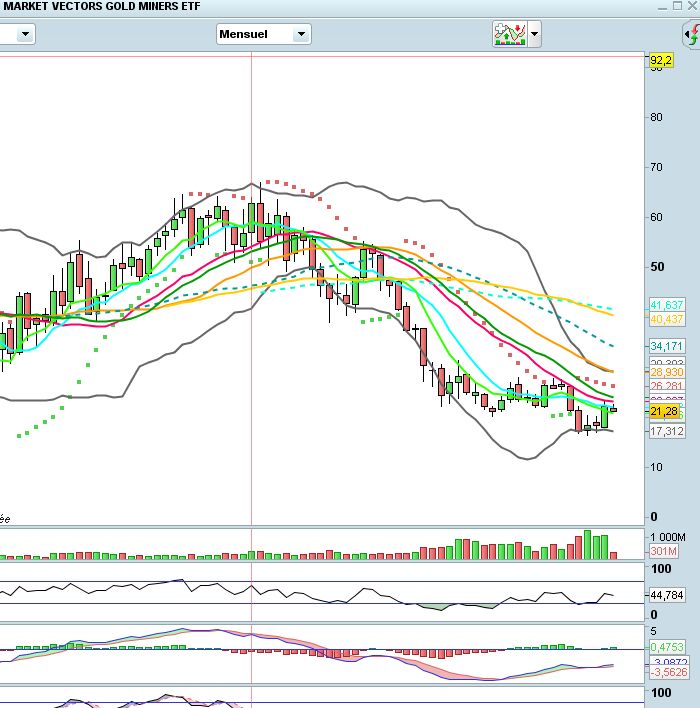Click the cyan 41,637 value label
Image resolution: width=700 pixels, height=708 pixels.
click(x=667, y=305)
